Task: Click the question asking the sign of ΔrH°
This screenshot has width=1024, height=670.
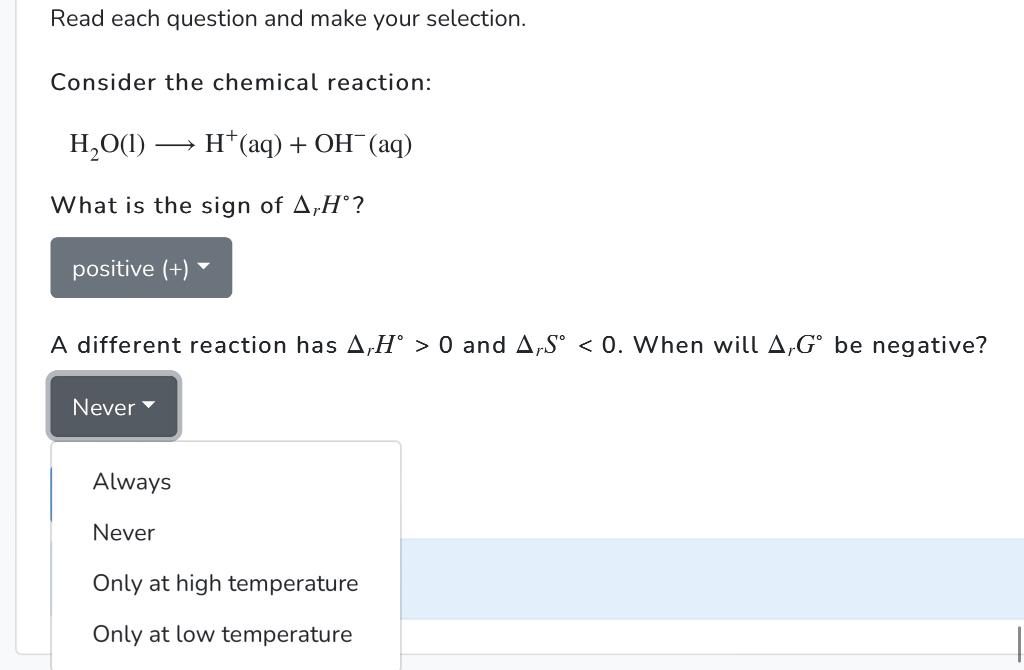Action: (207, 205)
